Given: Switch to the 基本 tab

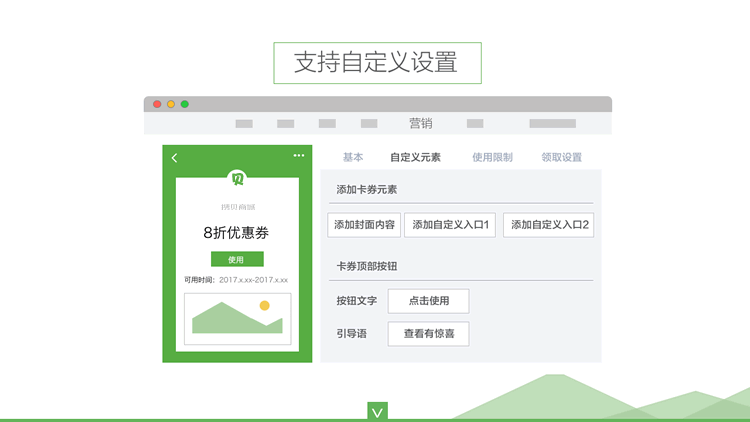Looking at the screenshot, I should (x=353, y=157).
